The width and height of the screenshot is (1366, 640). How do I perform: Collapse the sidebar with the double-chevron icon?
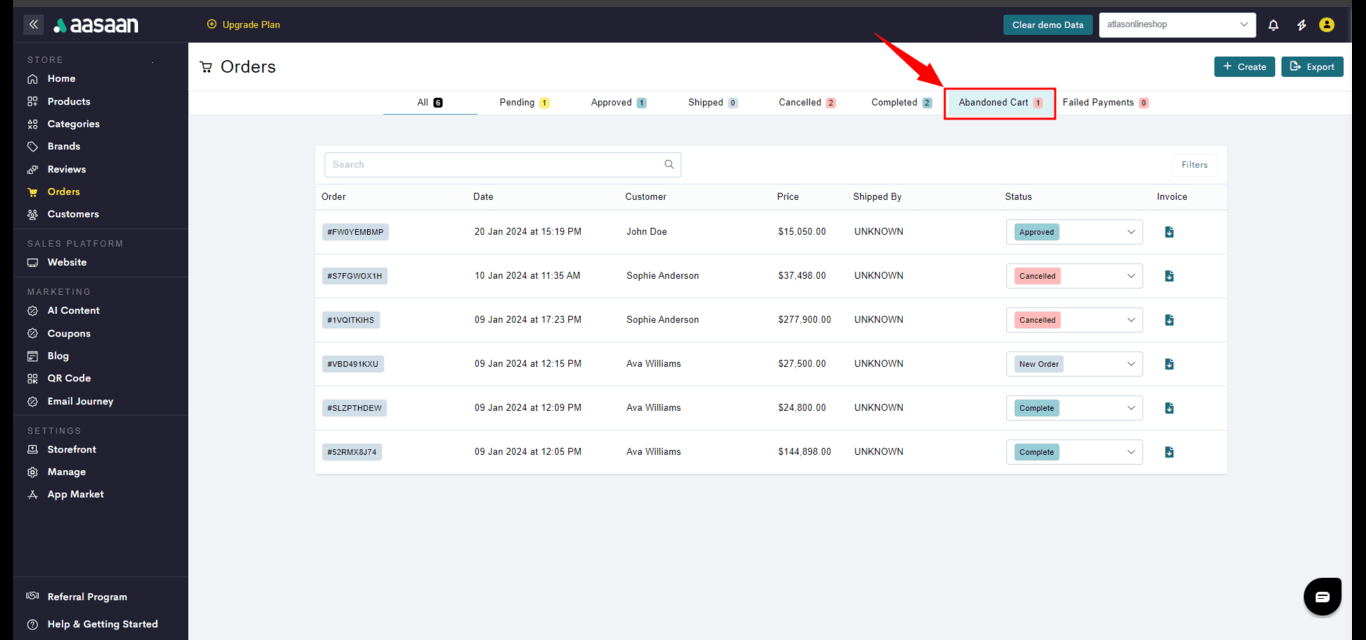[34, 25]
